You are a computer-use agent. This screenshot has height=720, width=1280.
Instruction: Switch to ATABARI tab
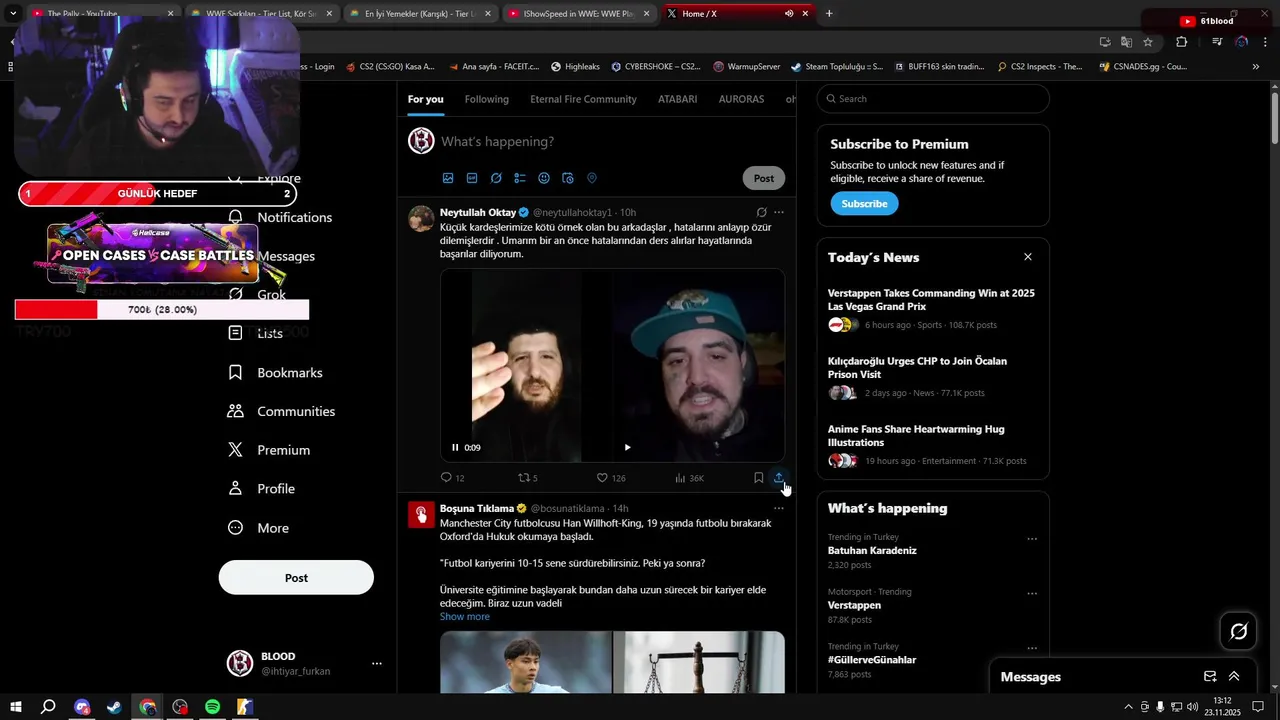pyautogui.click(x=678, y=99)
